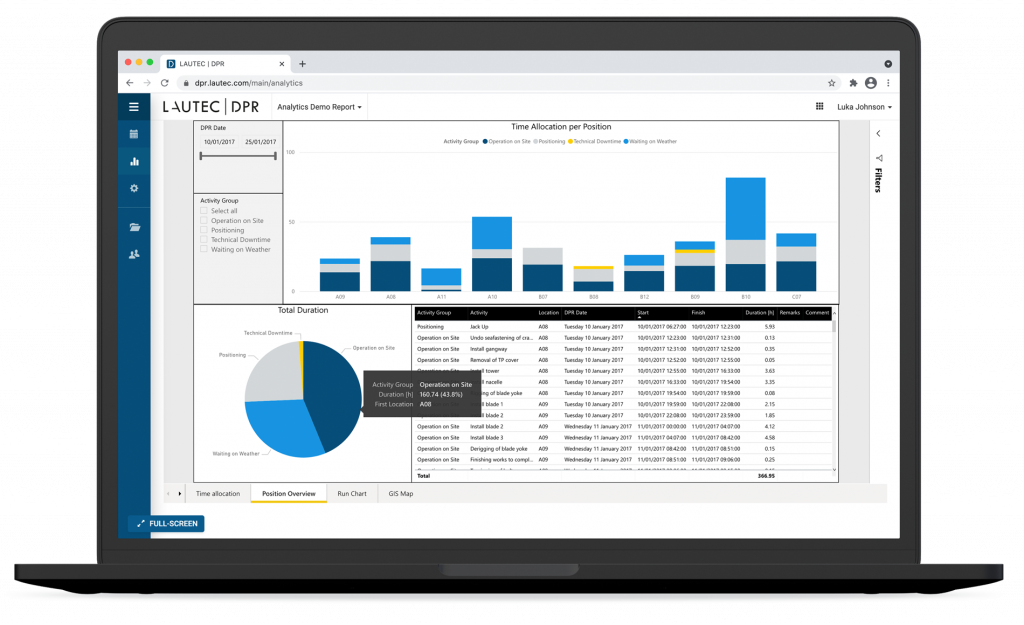Click the Technical Downtime slice of the pie chart
The width and height of the screenshot is (1024, 625).
(x=303, y=346)
